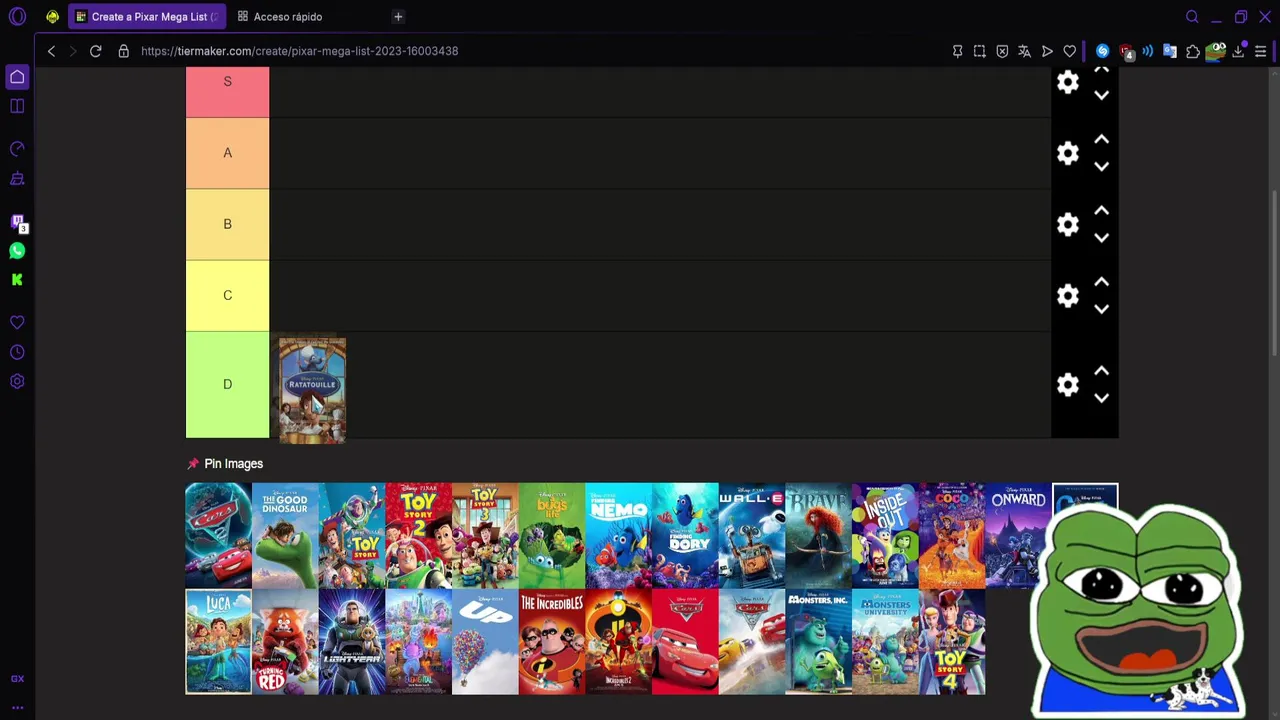Screen dimensions: 1280x720
Task: Open Twitch in the sidebar
Action: pyautogui.click(x=17, y=222)
